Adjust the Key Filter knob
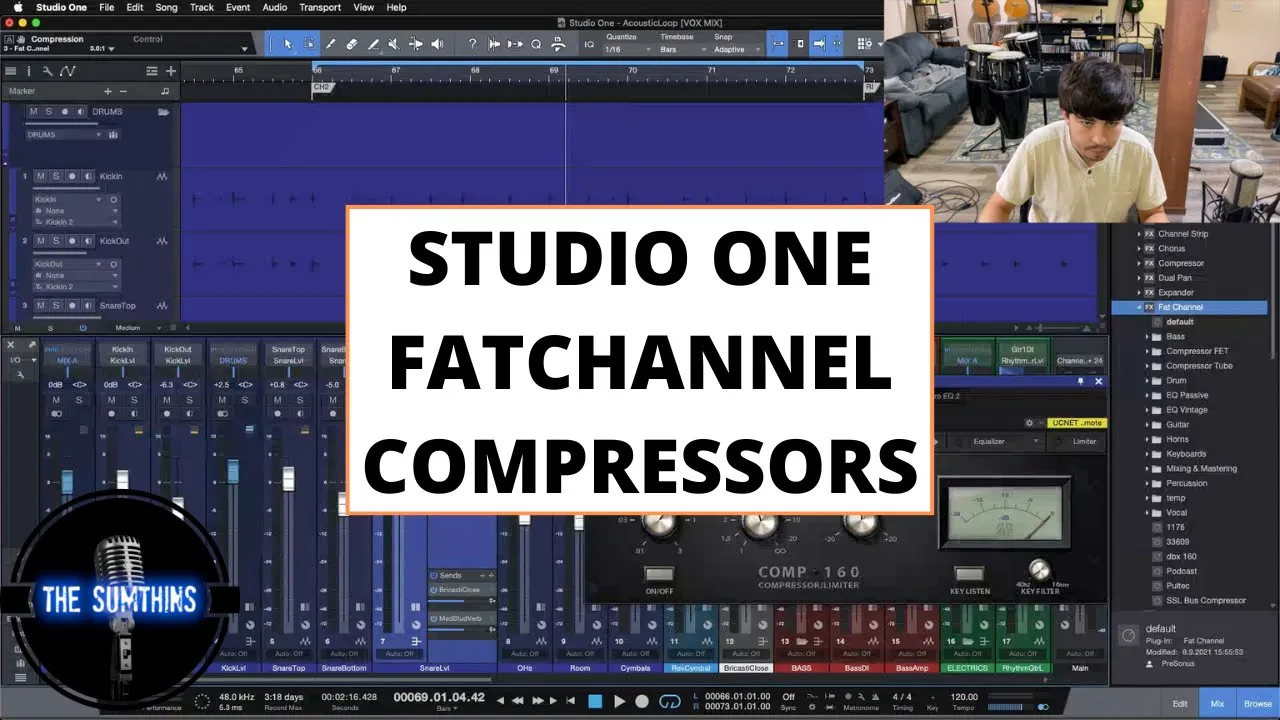Image resolution: width=1280 pixels, height=720 pixels. coord(1040,570)
